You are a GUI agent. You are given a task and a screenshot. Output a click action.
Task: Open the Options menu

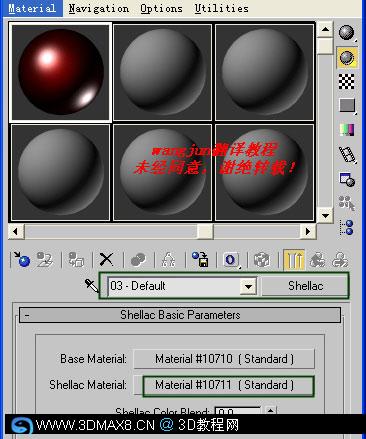[161, 8]
